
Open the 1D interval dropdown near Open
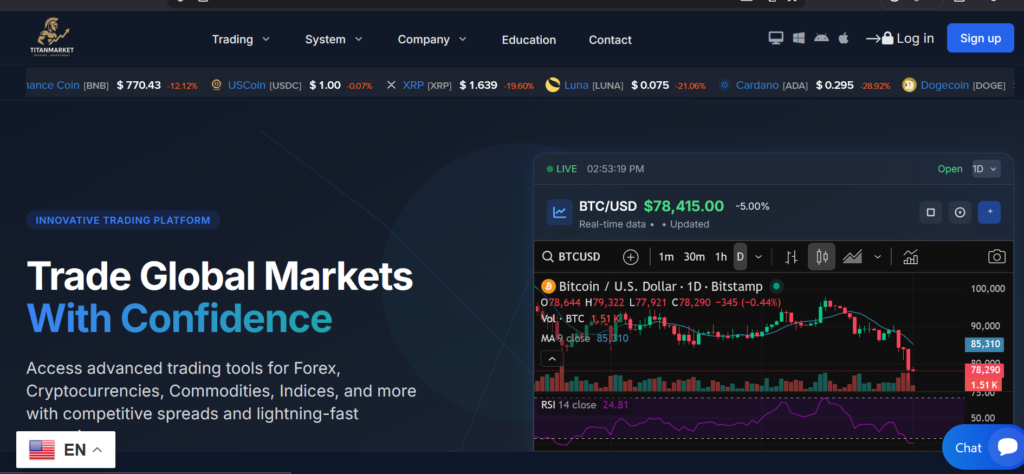coord(986,169)
